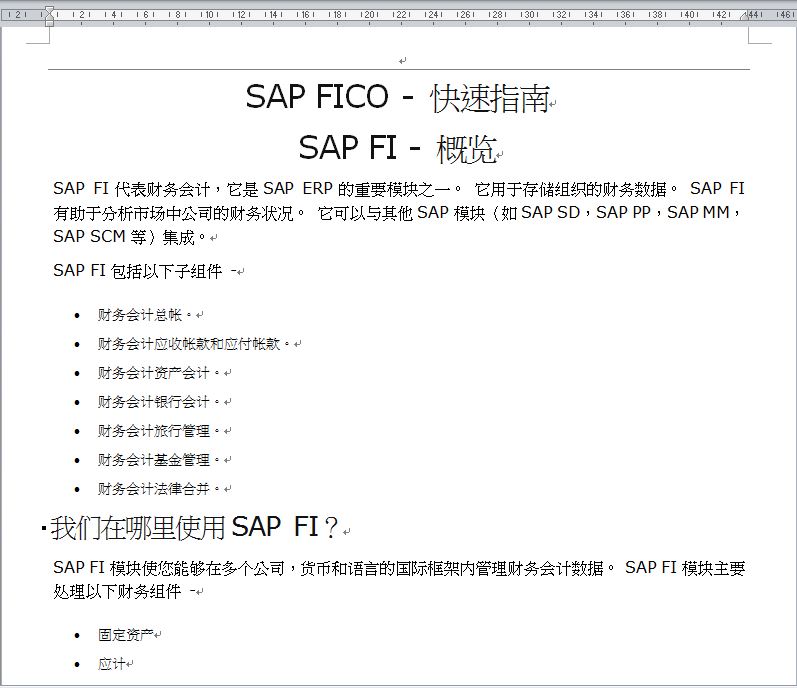This screenshot has width=797, height=688.
Task: Click paragraph starting 'SAP FI 模块使您能够'
Action: [398, 579]
